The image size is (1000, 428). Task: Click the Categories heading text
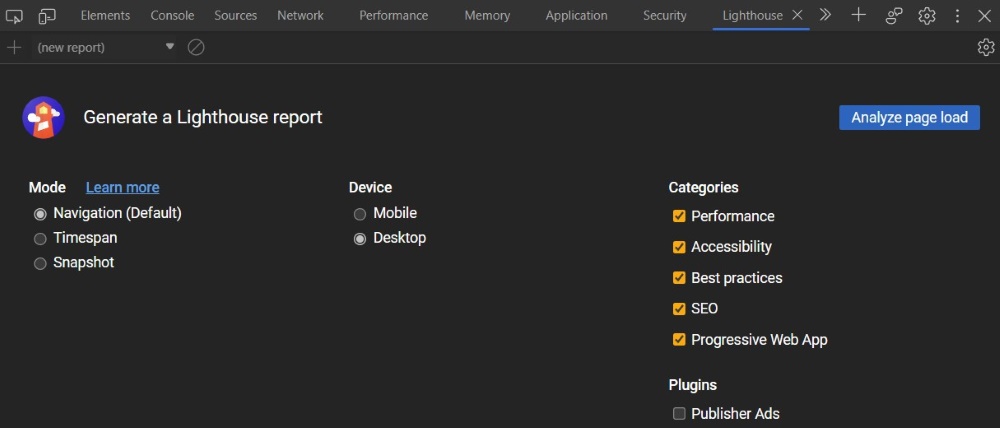tap(703, 188)
